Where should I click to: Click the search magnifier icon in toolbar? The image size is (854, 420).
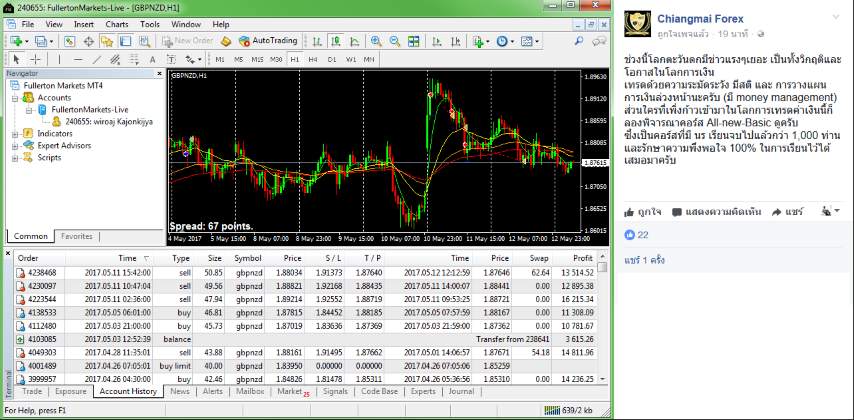coord(579,41)
